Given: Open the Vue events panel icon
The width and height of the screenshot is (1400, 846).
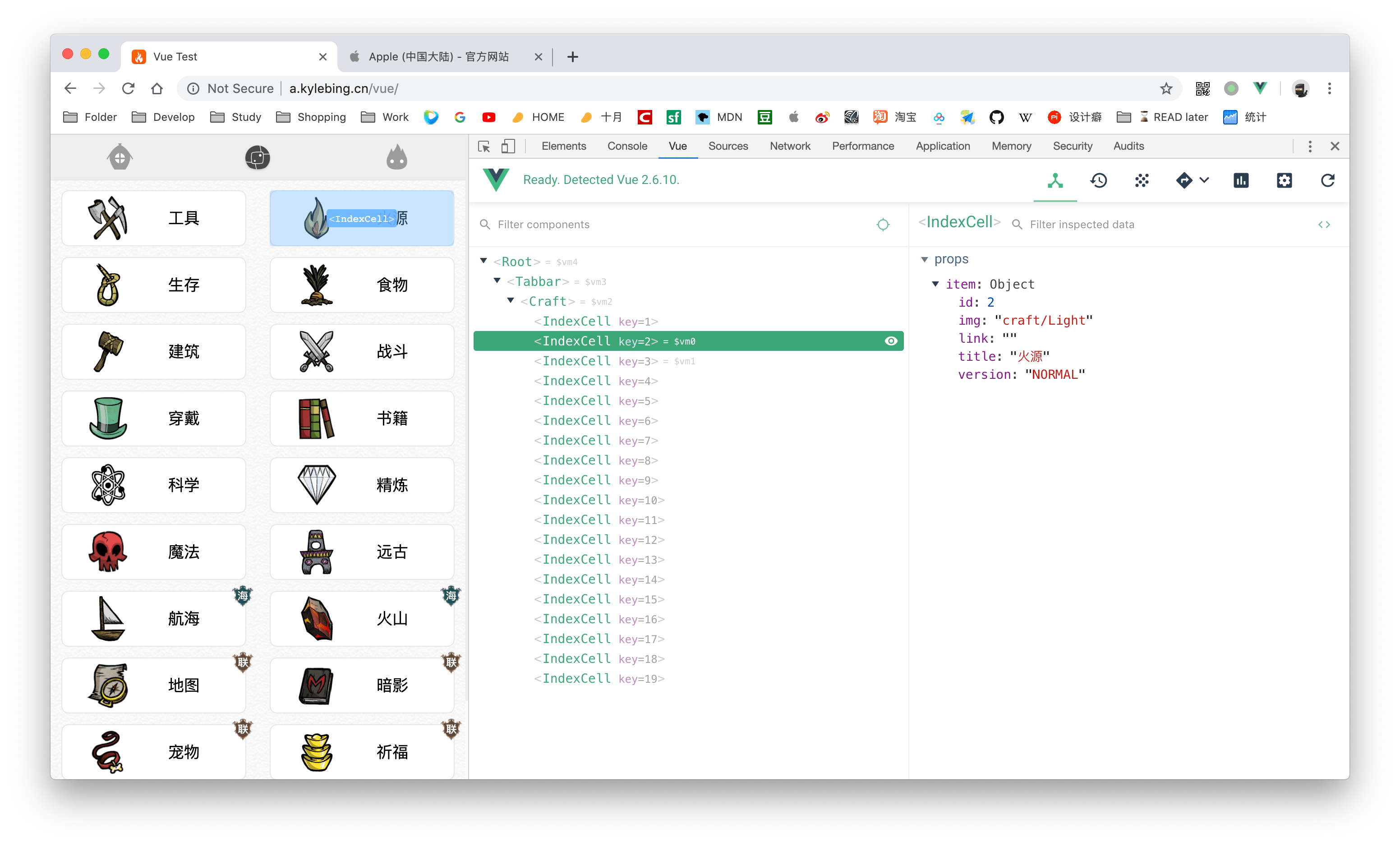Looking at the screenshot, I should [1141, 180].
